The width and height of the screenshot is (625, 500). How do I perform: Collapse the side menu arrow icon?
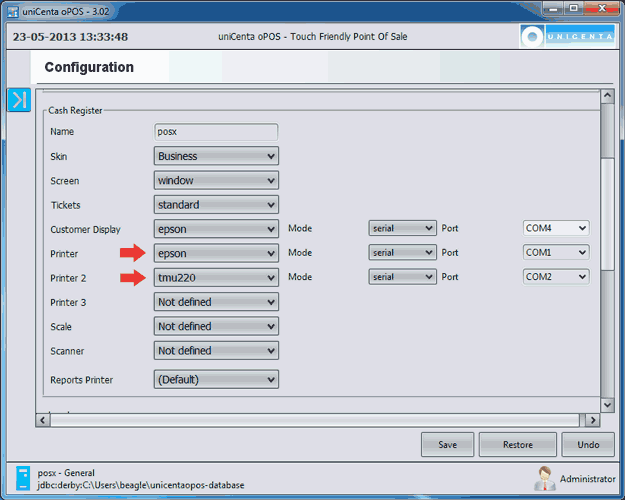click(x=19, y=100)
